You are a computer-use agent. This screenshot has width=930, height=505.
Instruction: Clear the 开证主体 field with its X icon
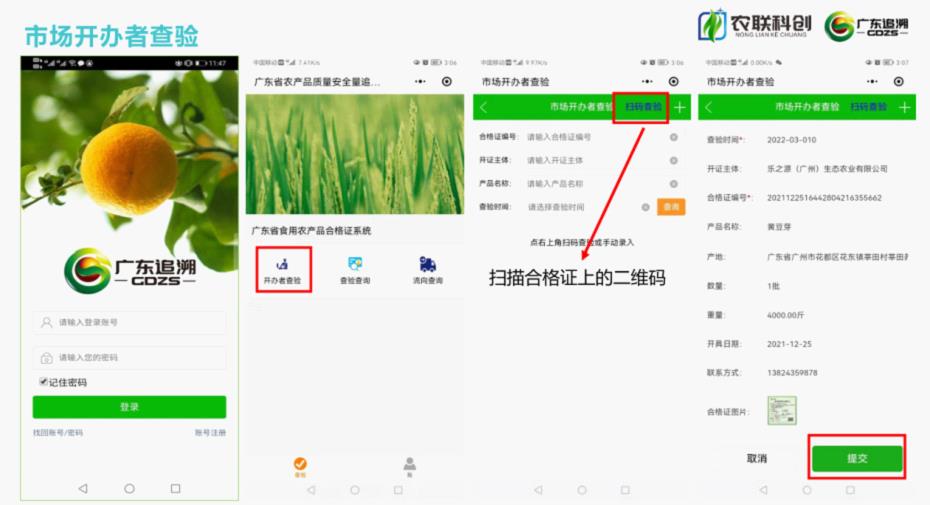point(673,160)
